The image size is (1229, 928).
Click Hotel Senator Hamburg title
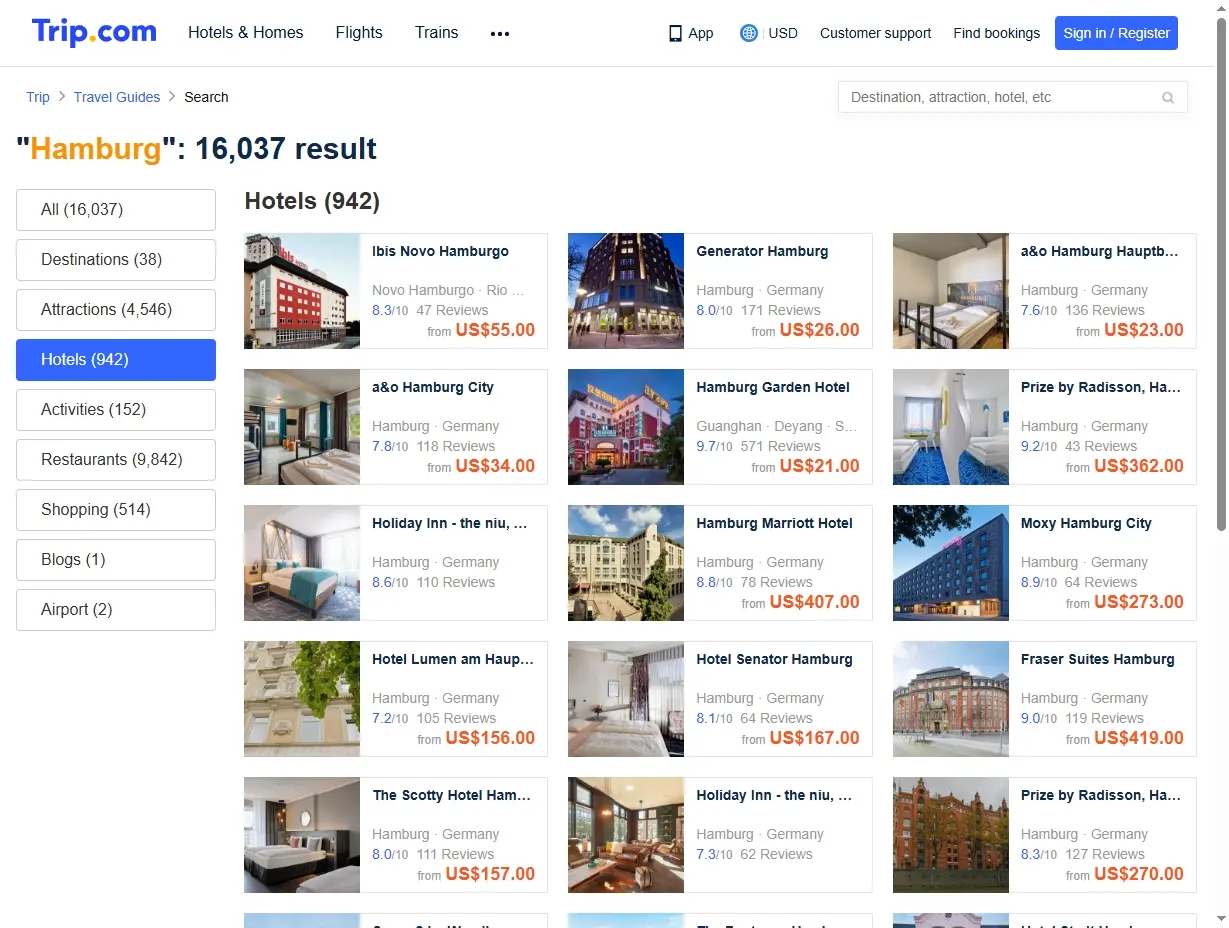[x=774, y=660]
